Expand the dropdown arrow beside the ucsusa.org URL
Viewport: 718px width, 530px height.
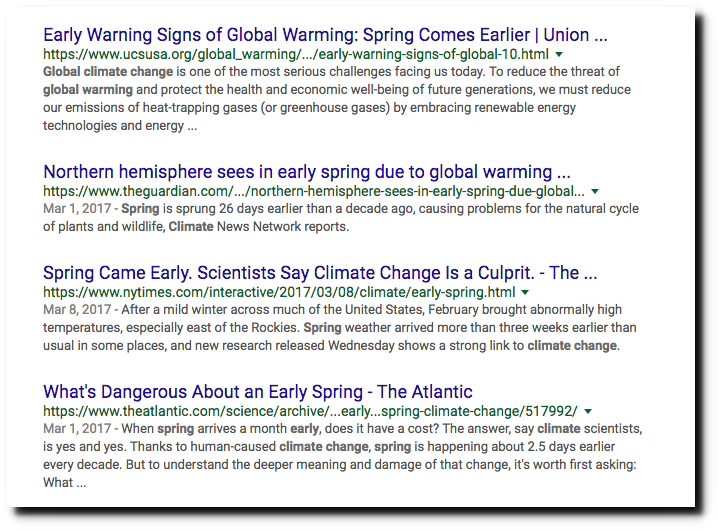559,55
